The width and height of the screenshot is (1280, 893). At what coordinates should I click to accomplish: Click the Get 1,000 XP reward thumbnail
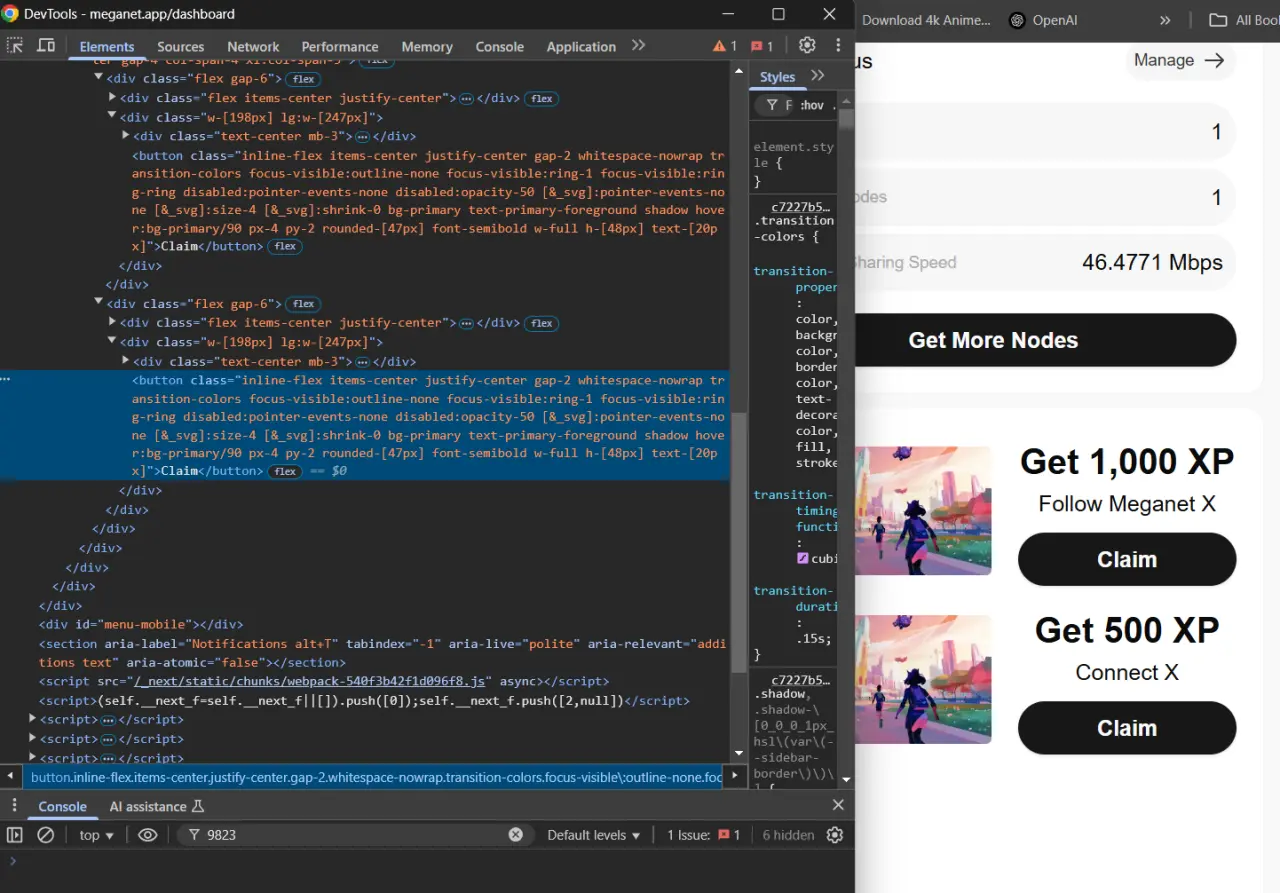(x=924, y=510)
